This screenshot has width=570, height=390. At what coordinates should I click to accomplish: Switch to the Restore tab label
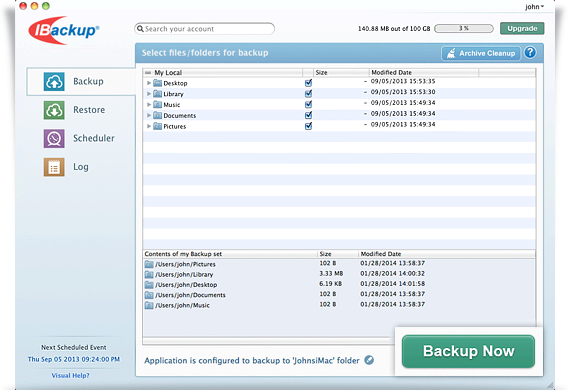[x=89, y=110]
